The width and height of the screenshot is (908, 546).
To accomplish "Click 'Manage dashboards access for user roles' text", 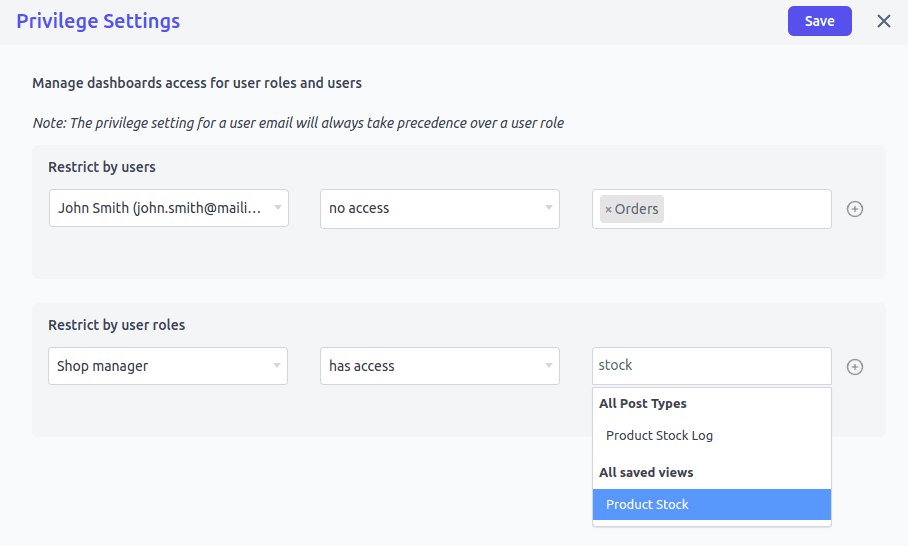I will click(x=197, y=83).
